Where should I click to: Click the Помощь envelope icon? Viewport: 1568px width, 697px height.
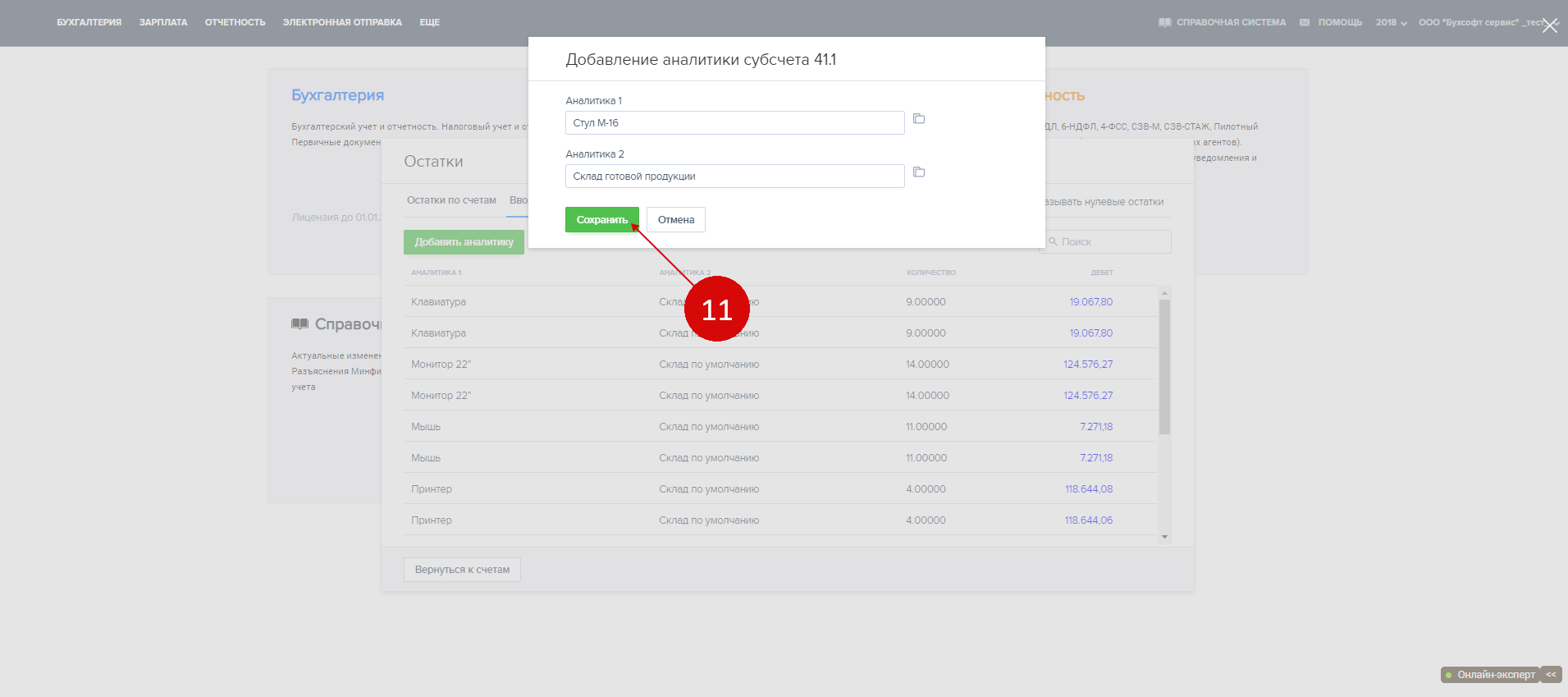click(1305, 22)
